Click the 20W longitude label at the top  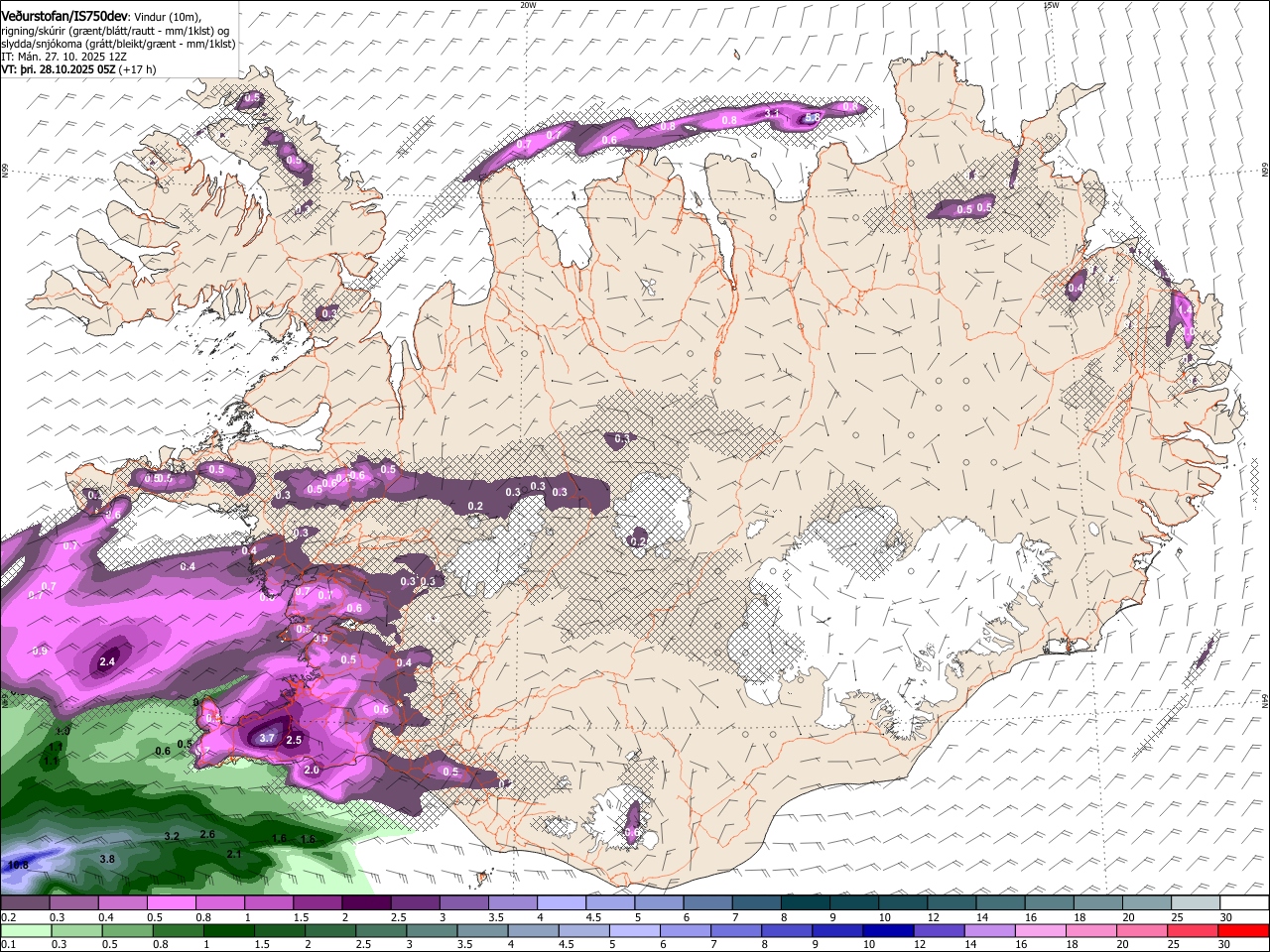click(528, 5)
